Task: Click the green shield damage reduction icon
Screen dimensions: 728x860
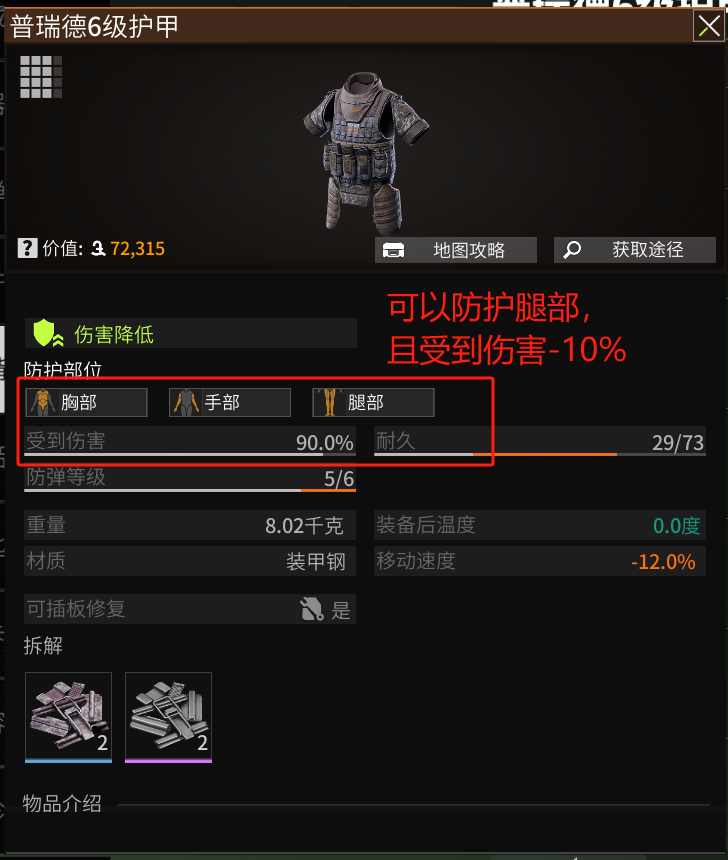Action: pos(49,333)
